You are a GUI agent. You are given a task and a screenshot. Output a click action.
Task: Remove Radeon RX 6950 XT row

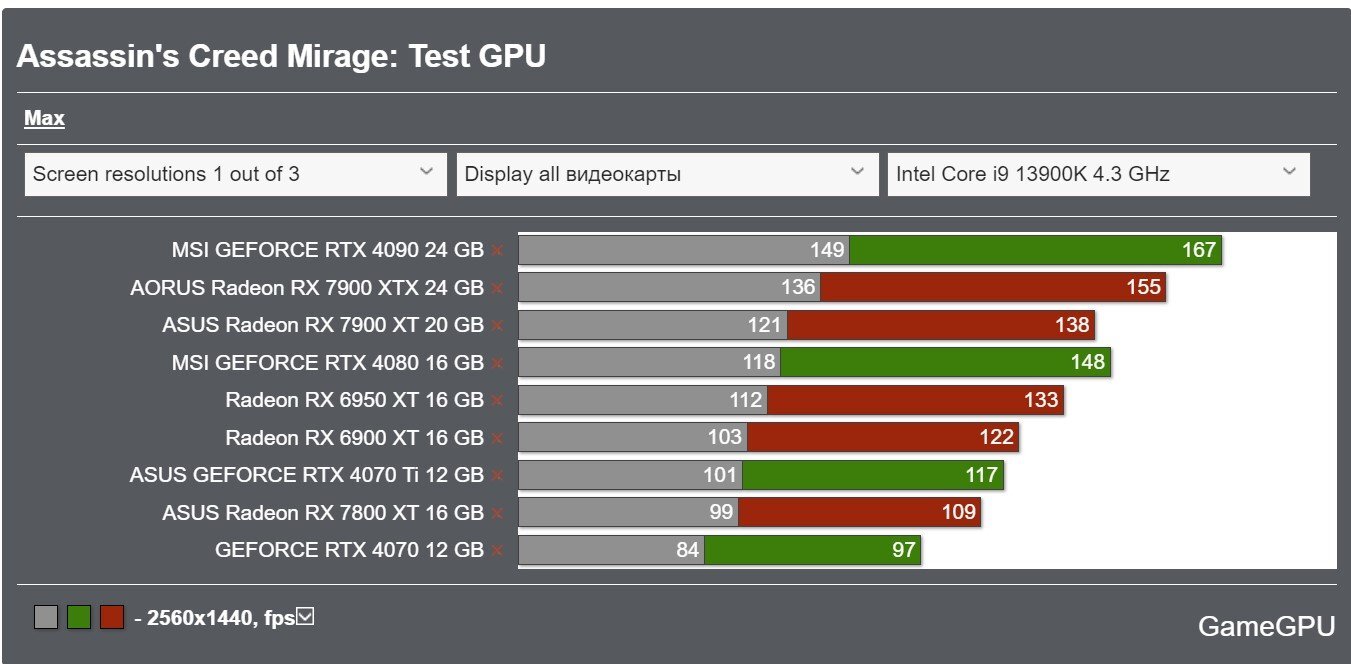(497, 400)
